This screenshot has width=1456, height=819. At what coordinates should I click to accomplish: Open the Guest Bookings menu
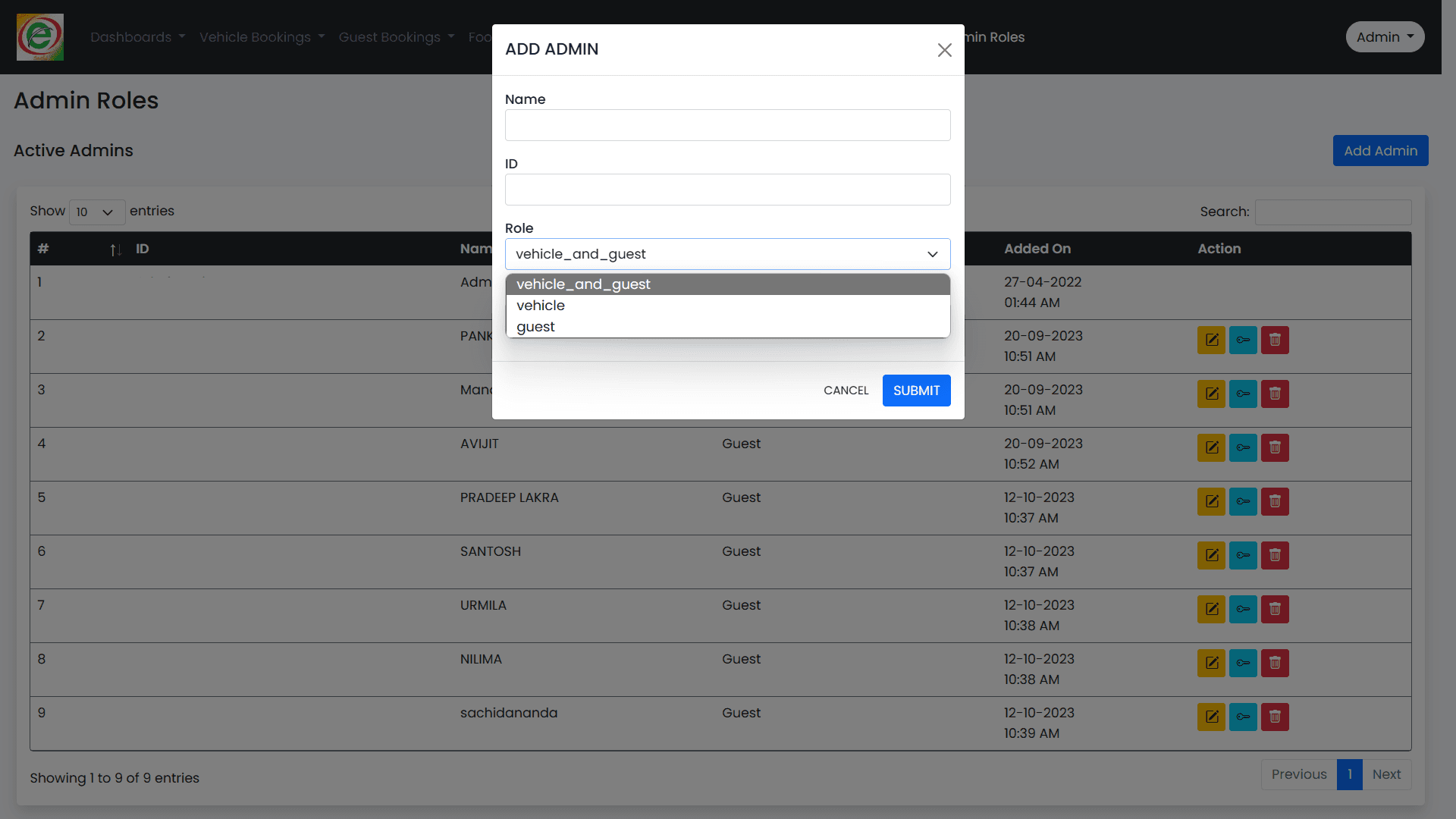[396, 36]
